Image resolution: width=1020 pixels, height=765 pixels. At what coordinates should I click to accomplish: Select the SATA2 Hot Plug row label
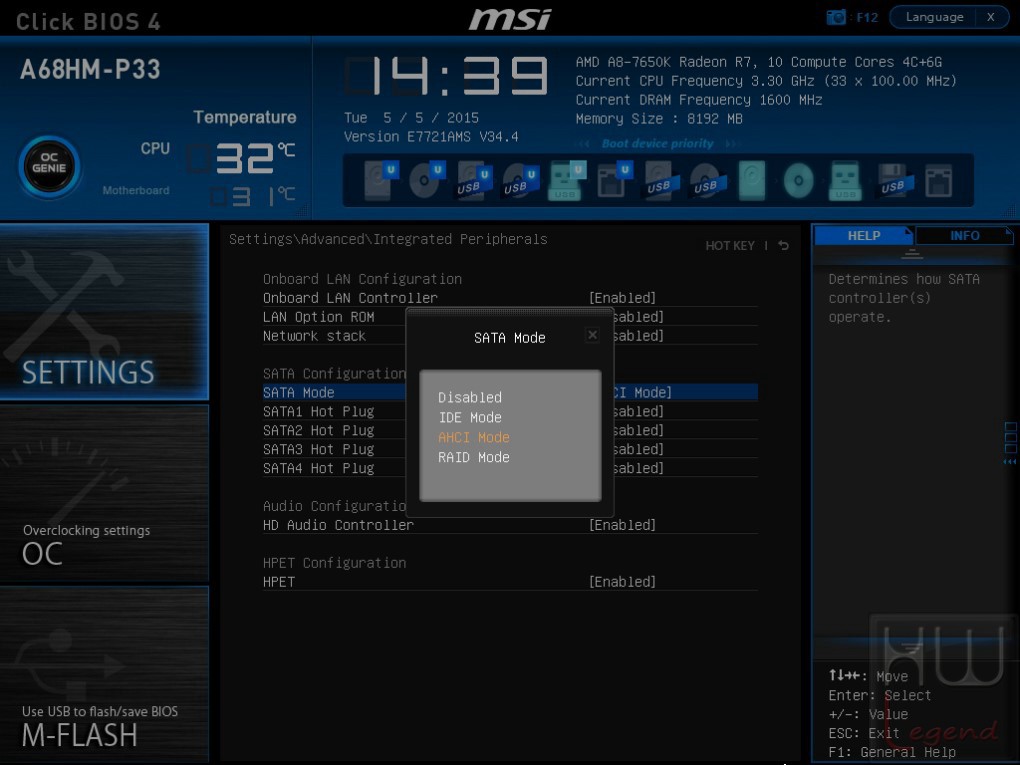tap(319, 430)
